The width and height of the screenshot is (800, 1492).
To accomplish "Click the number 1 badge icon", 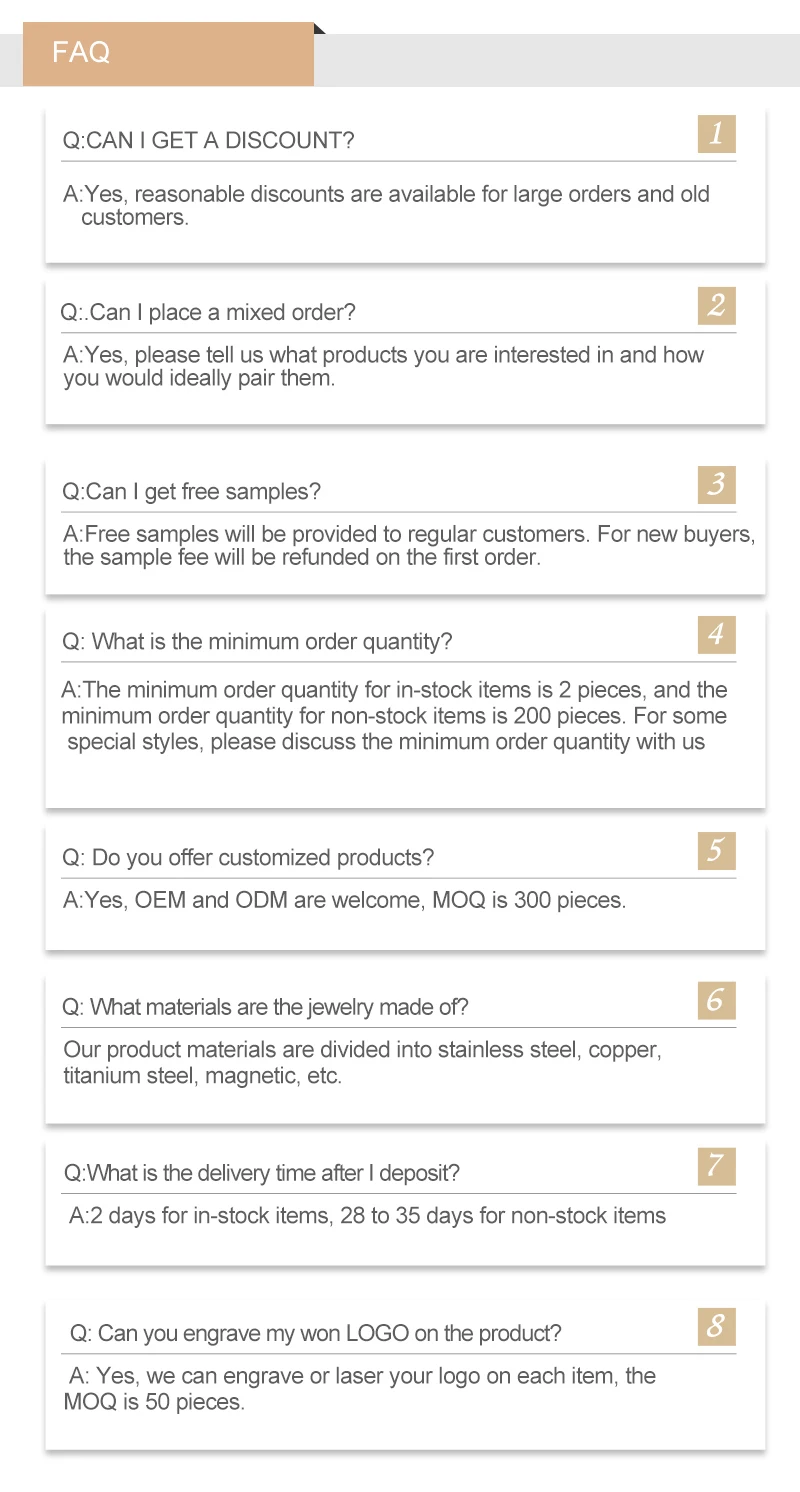I will coord(716,134).
